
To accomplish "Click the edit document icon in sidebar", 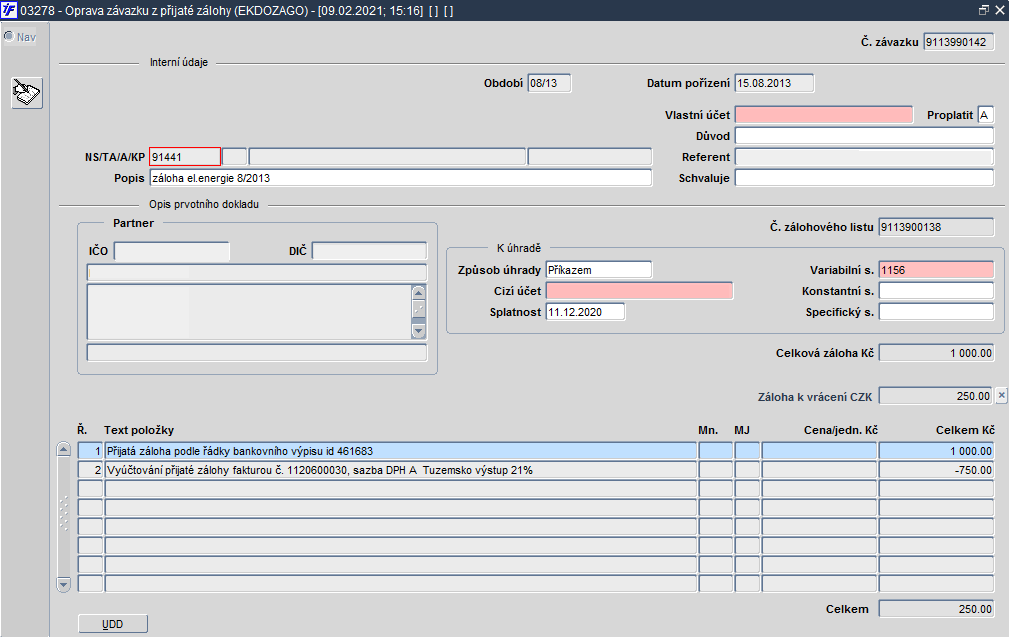I will pos(26,93).
